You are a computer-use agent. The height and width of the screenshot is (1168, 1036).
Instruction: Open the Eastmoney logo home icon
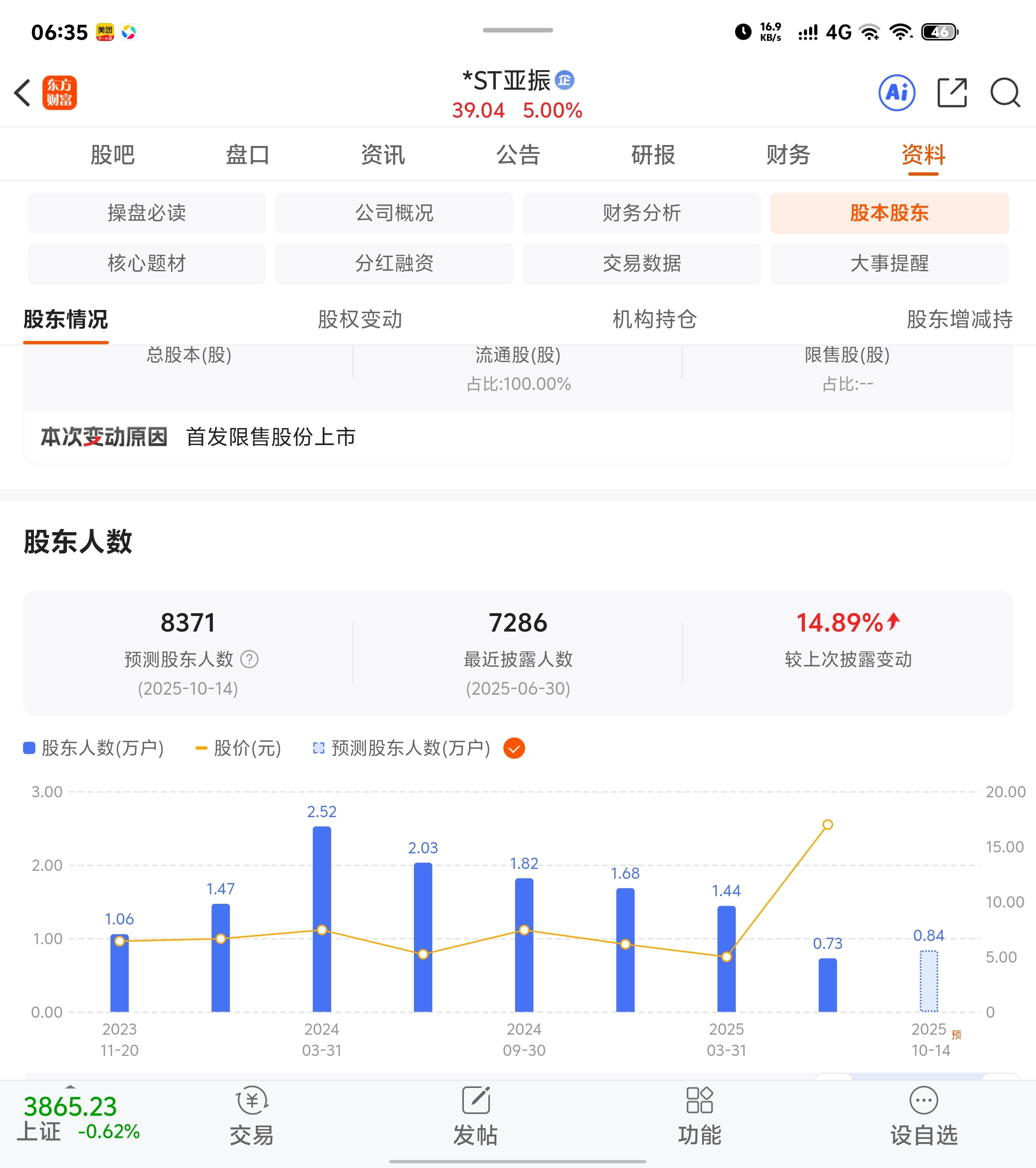pyautogui.click(x=59, y=93)
